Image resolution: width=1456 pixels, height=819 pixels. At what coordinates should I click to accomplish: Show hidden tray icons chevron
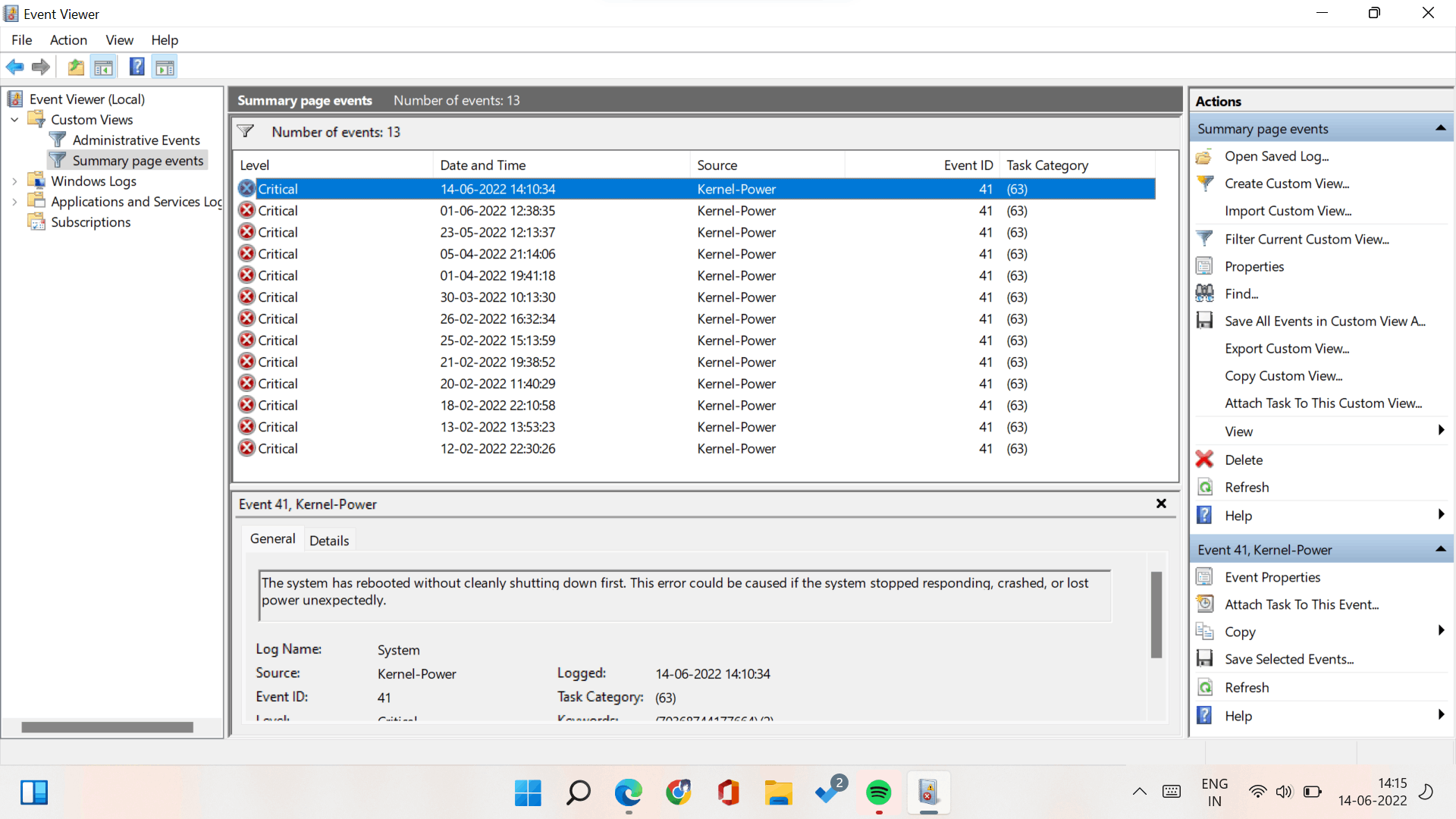pos(1139,792)
